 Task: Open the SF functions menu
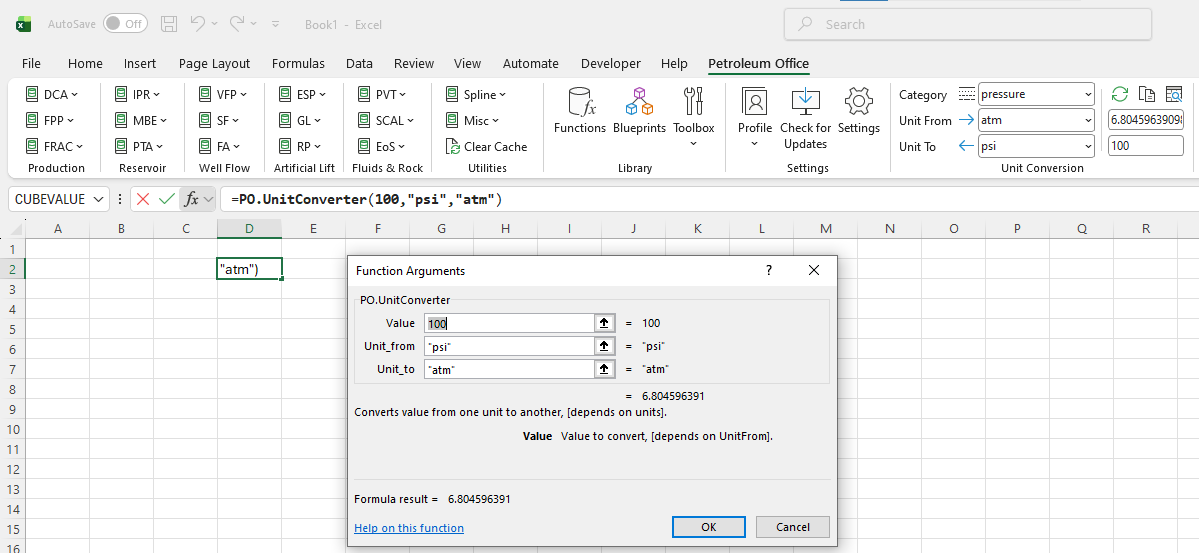click(x=219, y=120)
